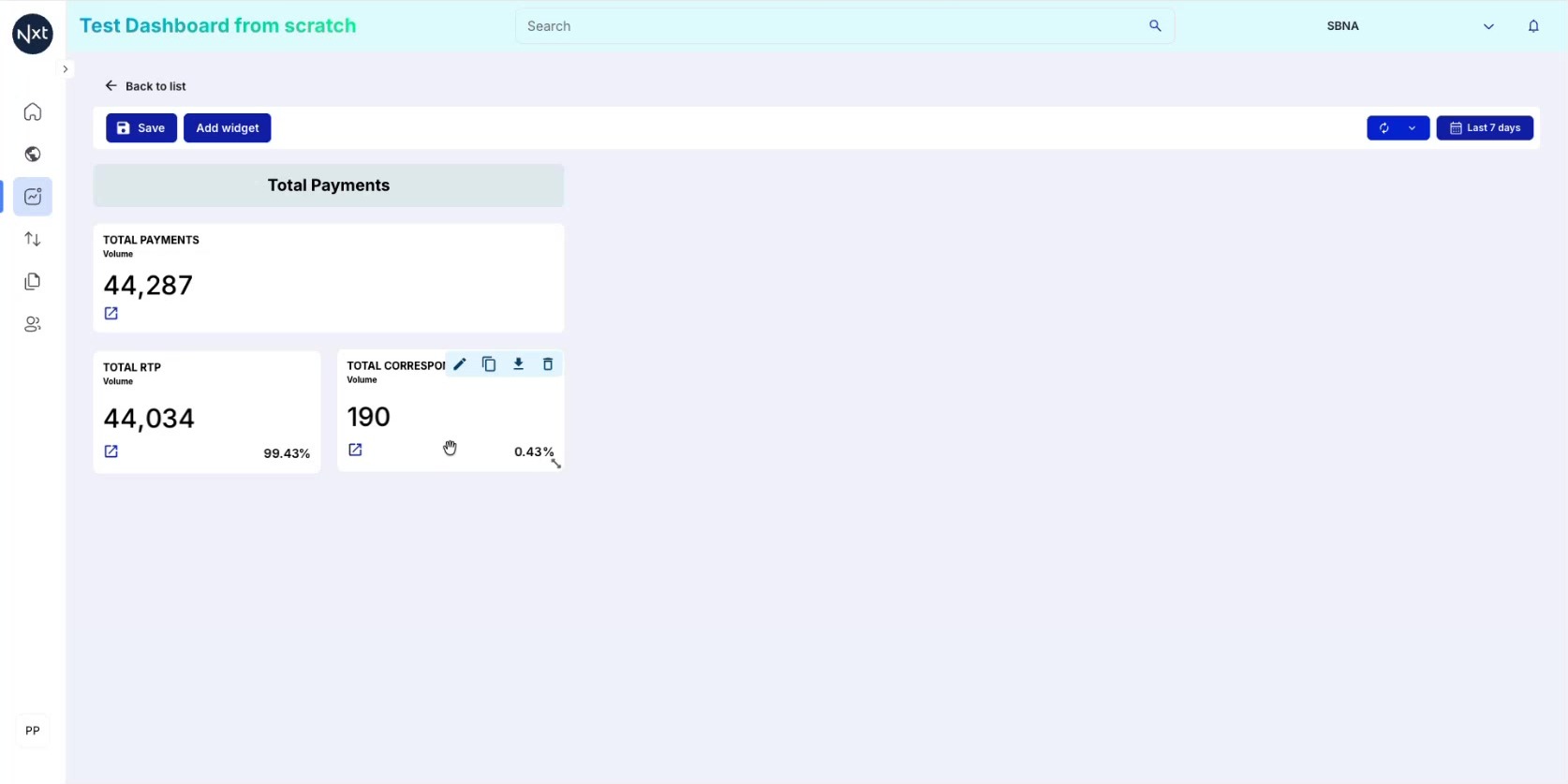Viewport: 1568px width, 784px height.
Task: Open the documents copy sidebar icon
Action: tap(33, 282)
